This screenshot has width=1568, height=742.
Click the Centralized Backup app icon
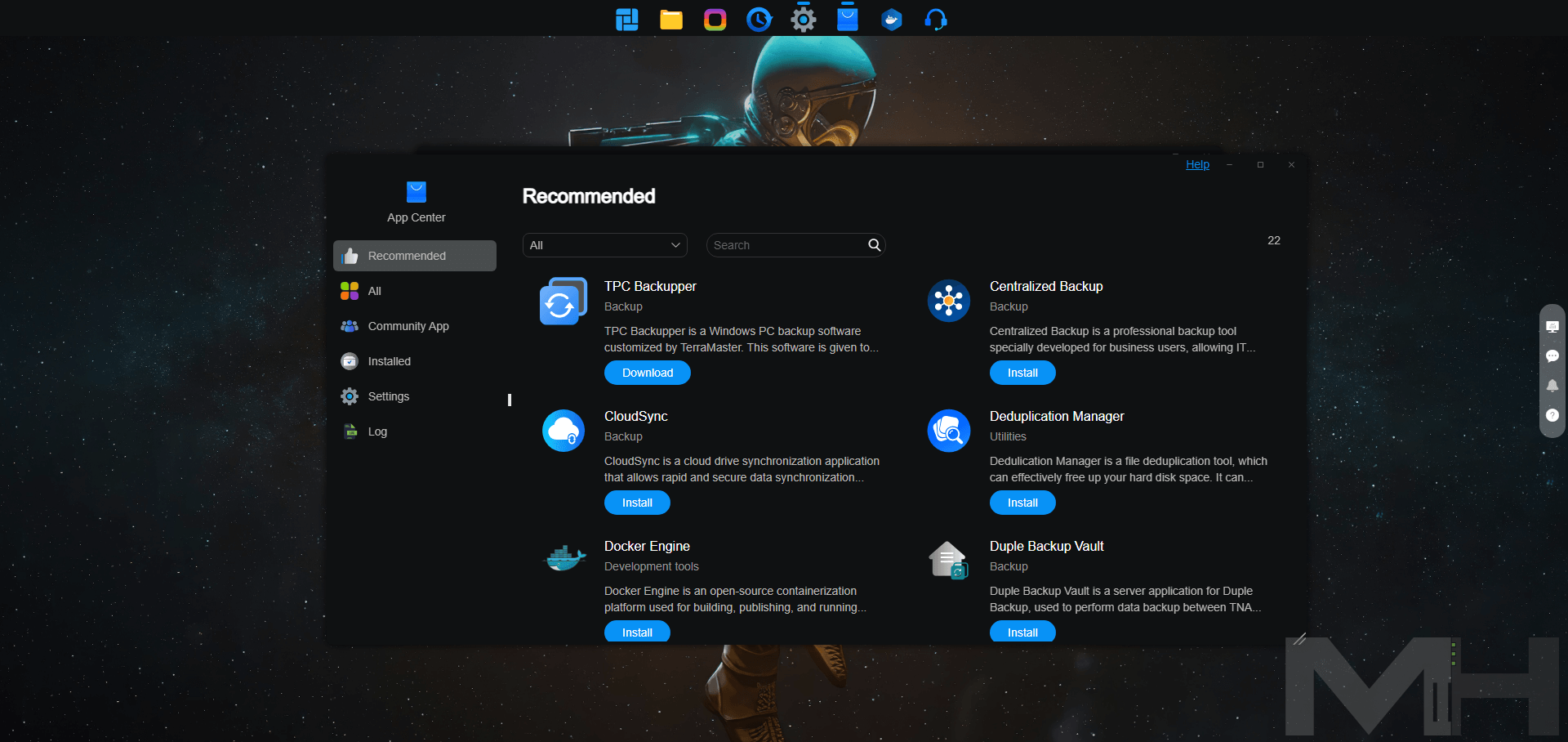point(949,301)
